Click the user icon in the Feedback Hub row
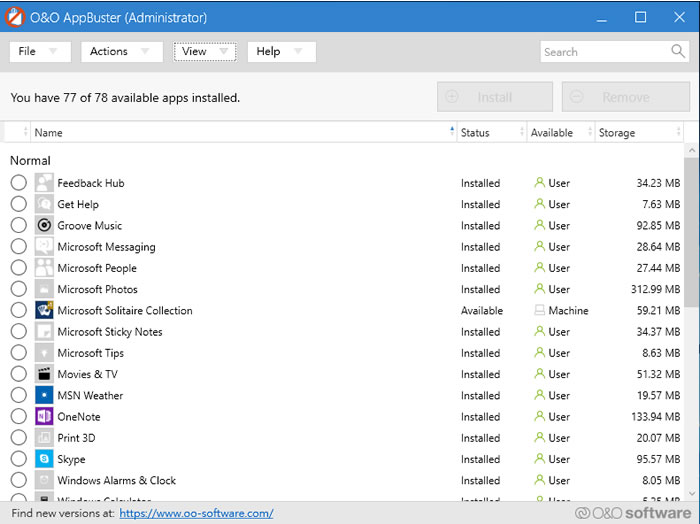The height and width of the screenshot is (524, 700). click(x=540, y=183)
